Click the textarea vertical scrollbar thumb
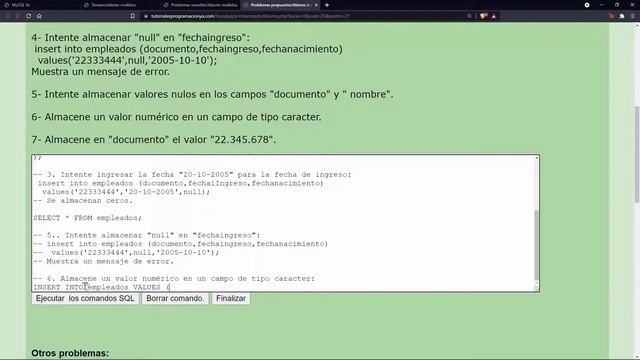This screenshot has width=640, height=360. [x=536, y=245]
